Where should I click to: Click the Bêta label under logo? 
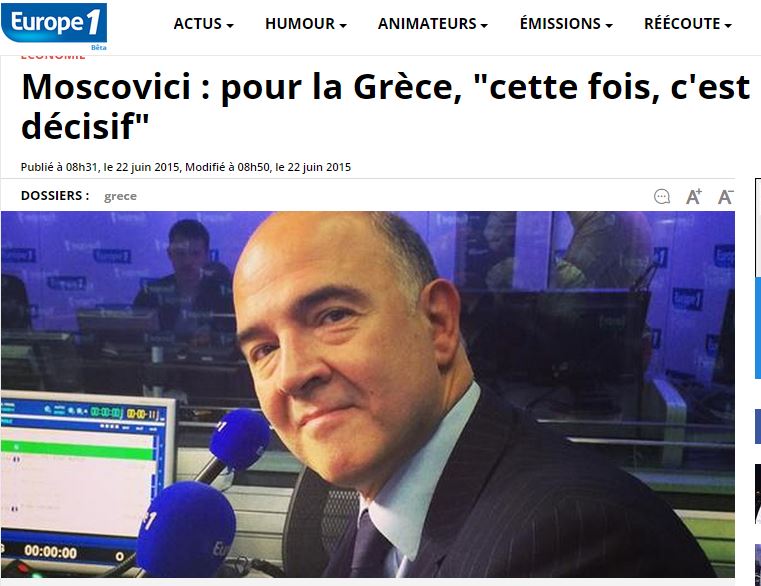point(99,48)
